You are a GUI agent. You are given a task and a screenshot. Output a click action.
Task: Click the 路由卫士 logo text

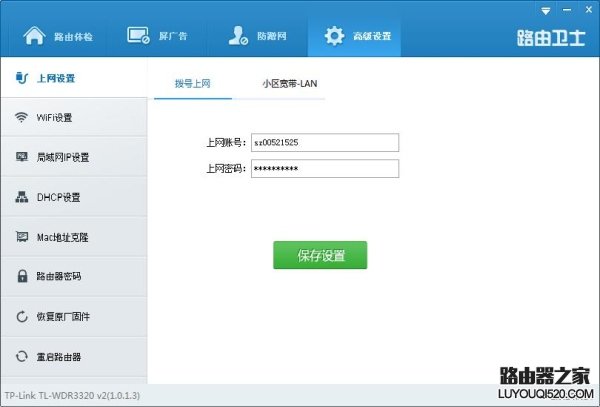551,38
